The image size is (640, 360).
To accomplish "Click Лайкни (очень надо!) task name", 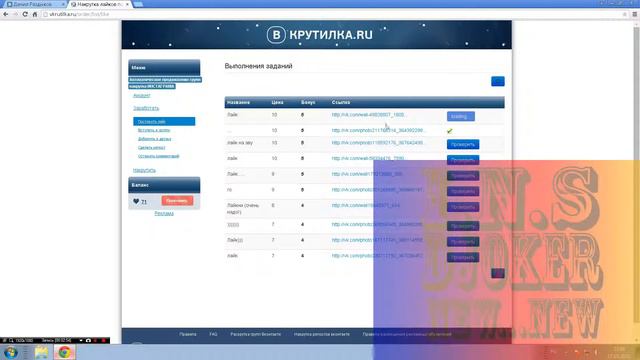I will 243,209.
